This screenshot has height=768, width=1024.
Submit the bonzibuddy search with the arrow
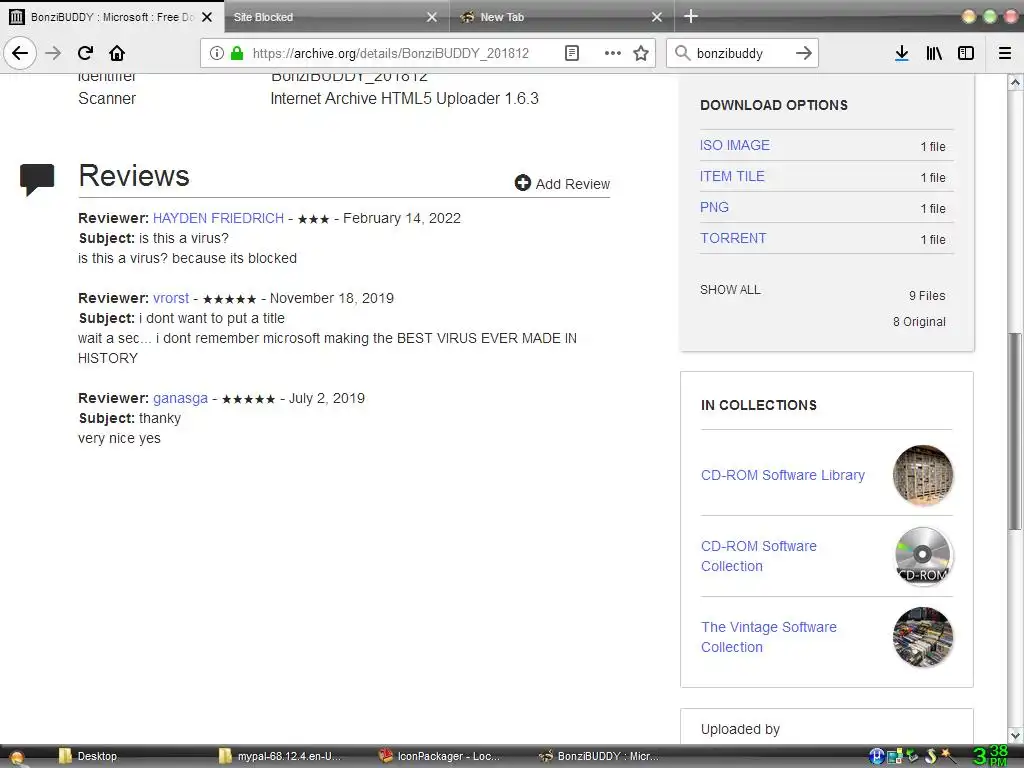tap(804, 53)
